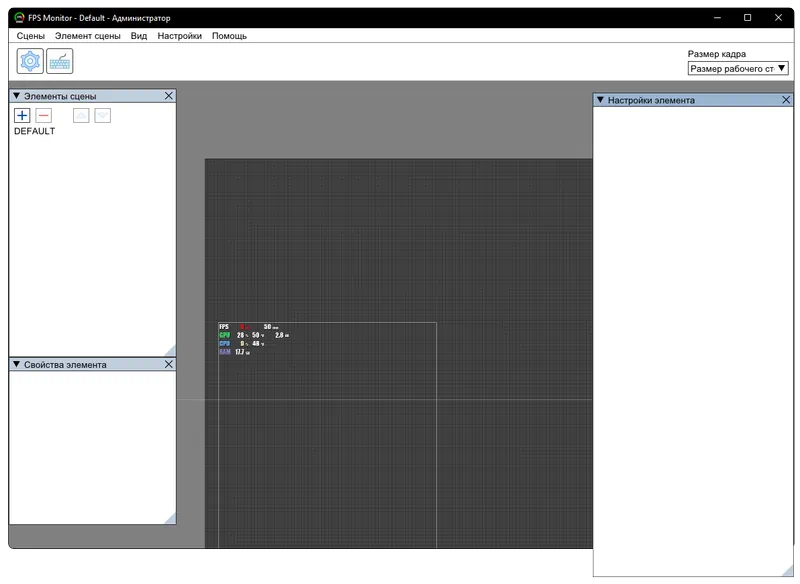Image resolution: width=800 pixels, height=584 pixels.
Task: Close the Настройки элемента panel
Action: click(787, 100)
